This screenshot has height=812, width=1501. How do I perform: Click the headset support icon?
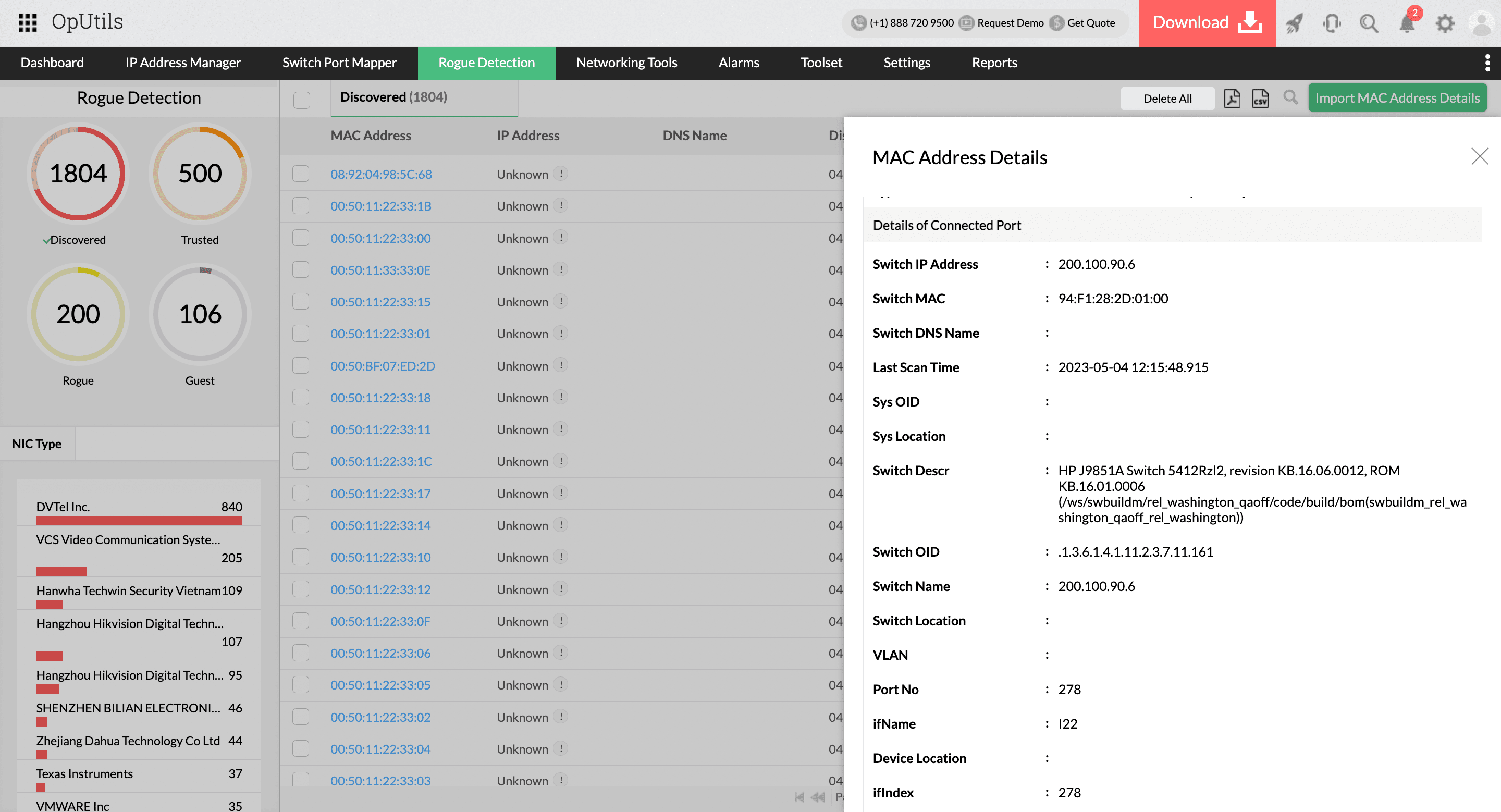(x=1332, y=23)
